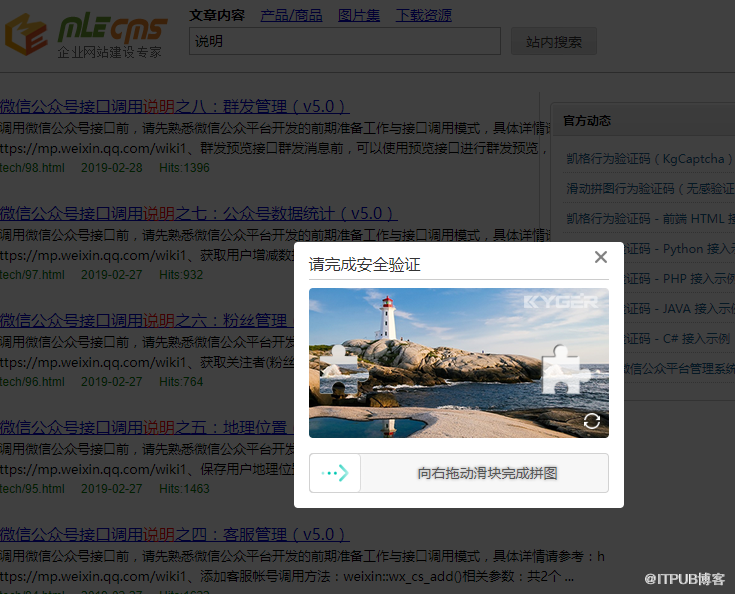Open the 图片集 tab

[x=359, y=15]
